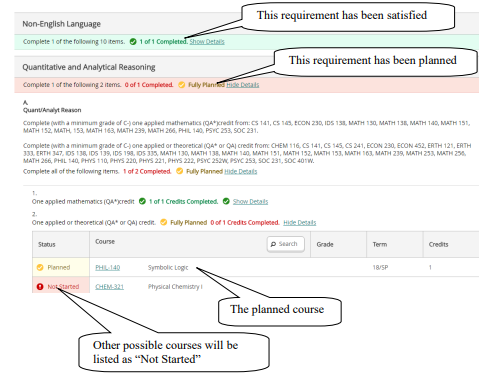Click the 0 of 1 Credits Completed text

(245, 223)
